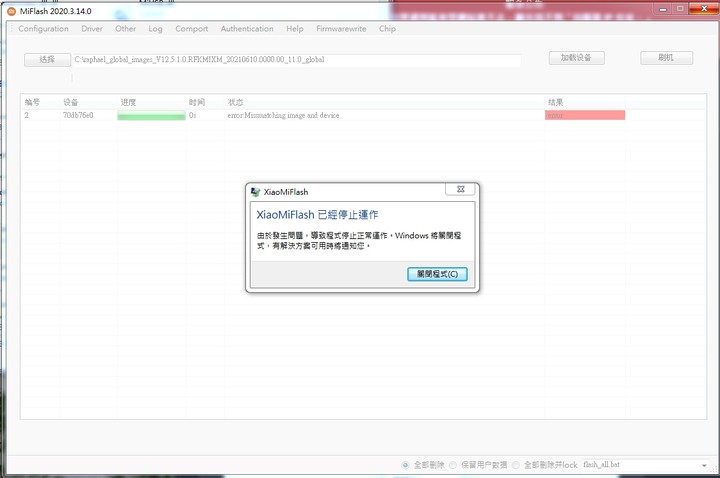Click the 时间 column header
Screen dimensions: 720x478
197,102
